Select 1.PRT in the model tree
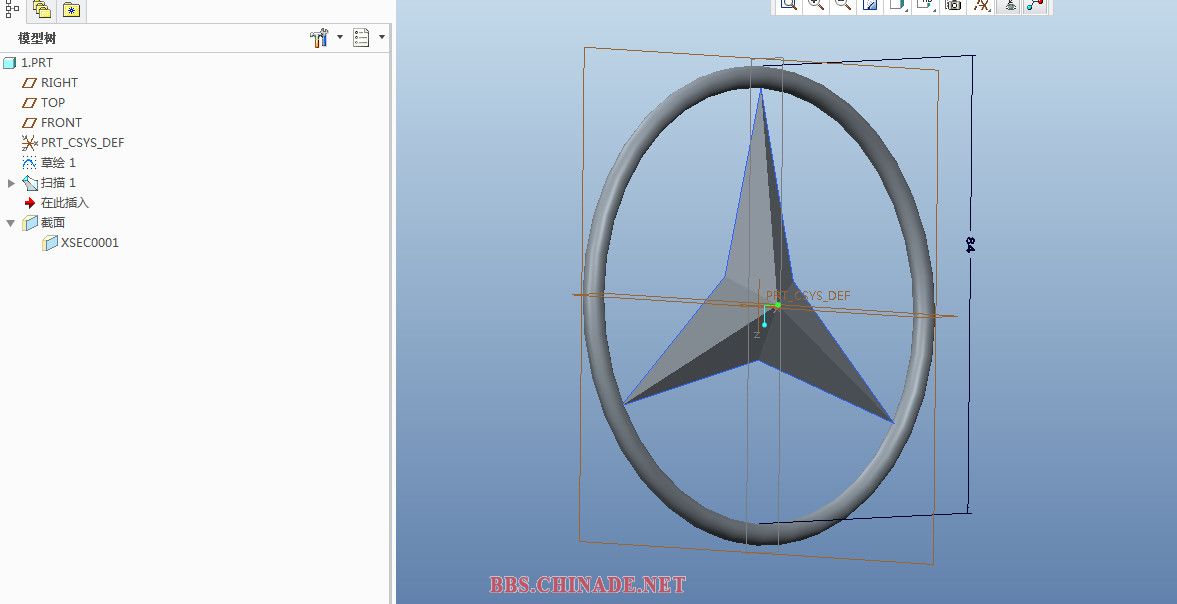1177x604 pixels. point(28,63)
